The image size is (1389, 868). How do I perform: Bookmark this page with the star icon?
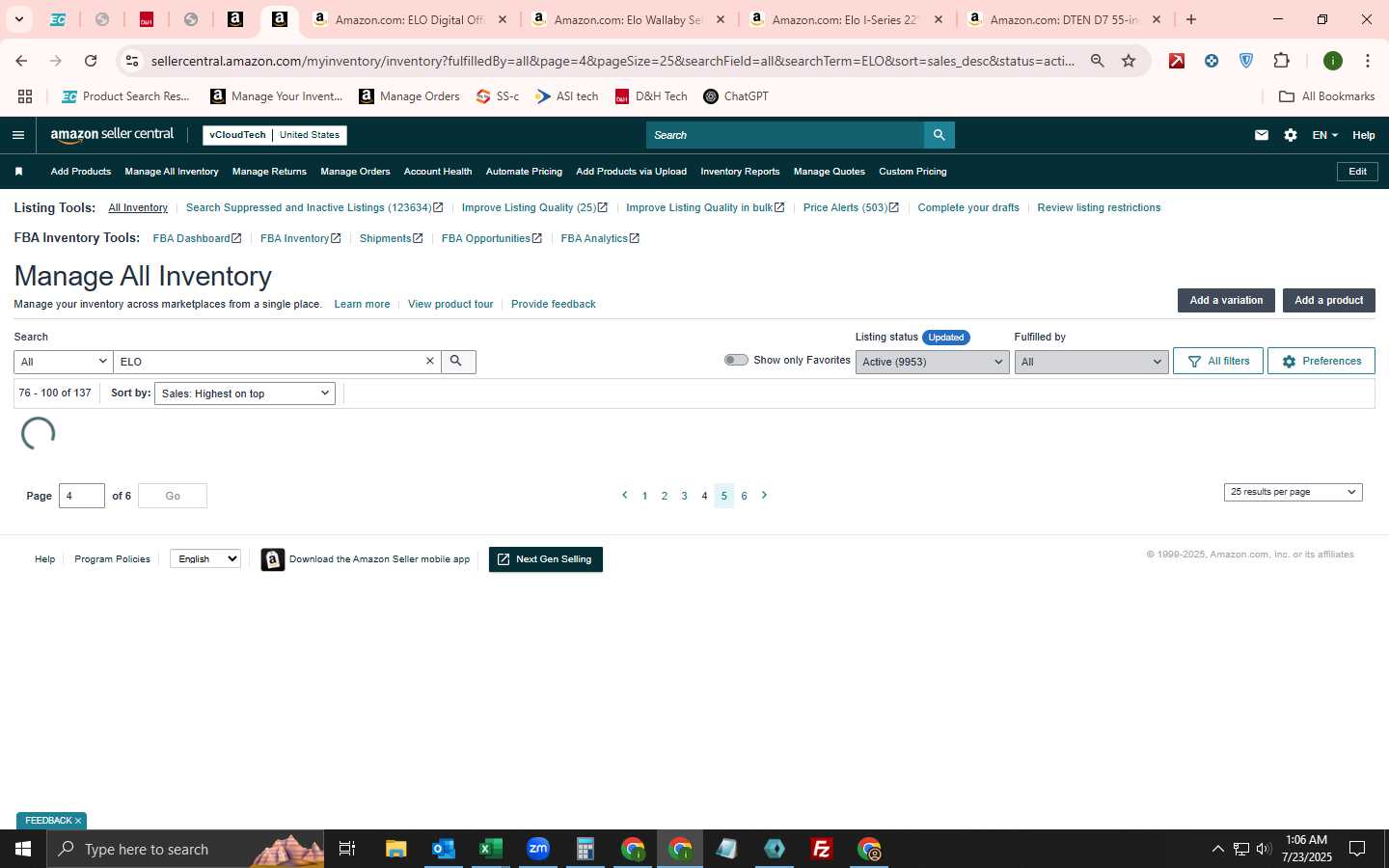(x=1129, y=61)
